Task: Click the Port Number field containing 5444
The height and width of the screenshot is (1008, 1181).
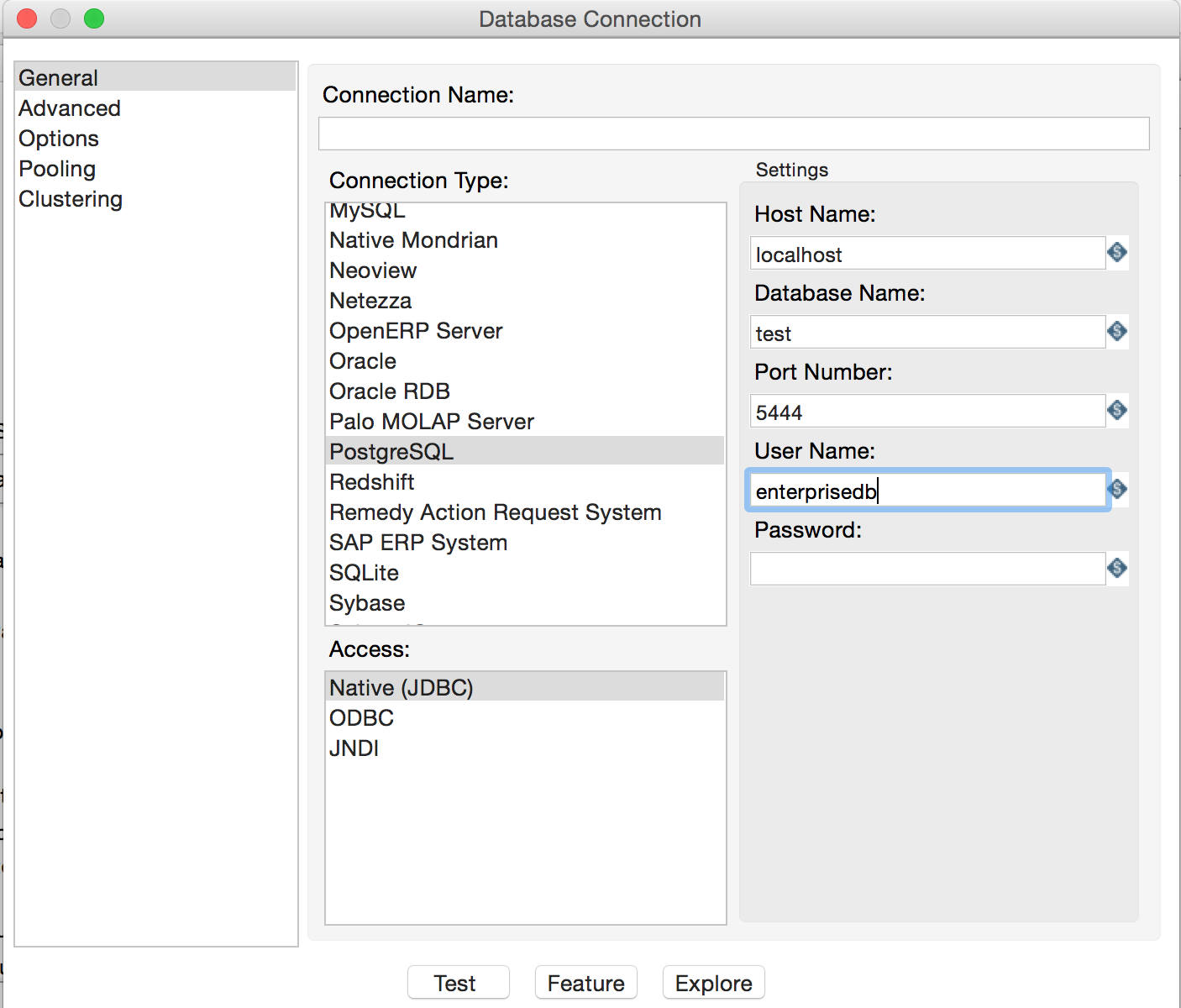Action: pyautogui.click(x=927, y=411)
